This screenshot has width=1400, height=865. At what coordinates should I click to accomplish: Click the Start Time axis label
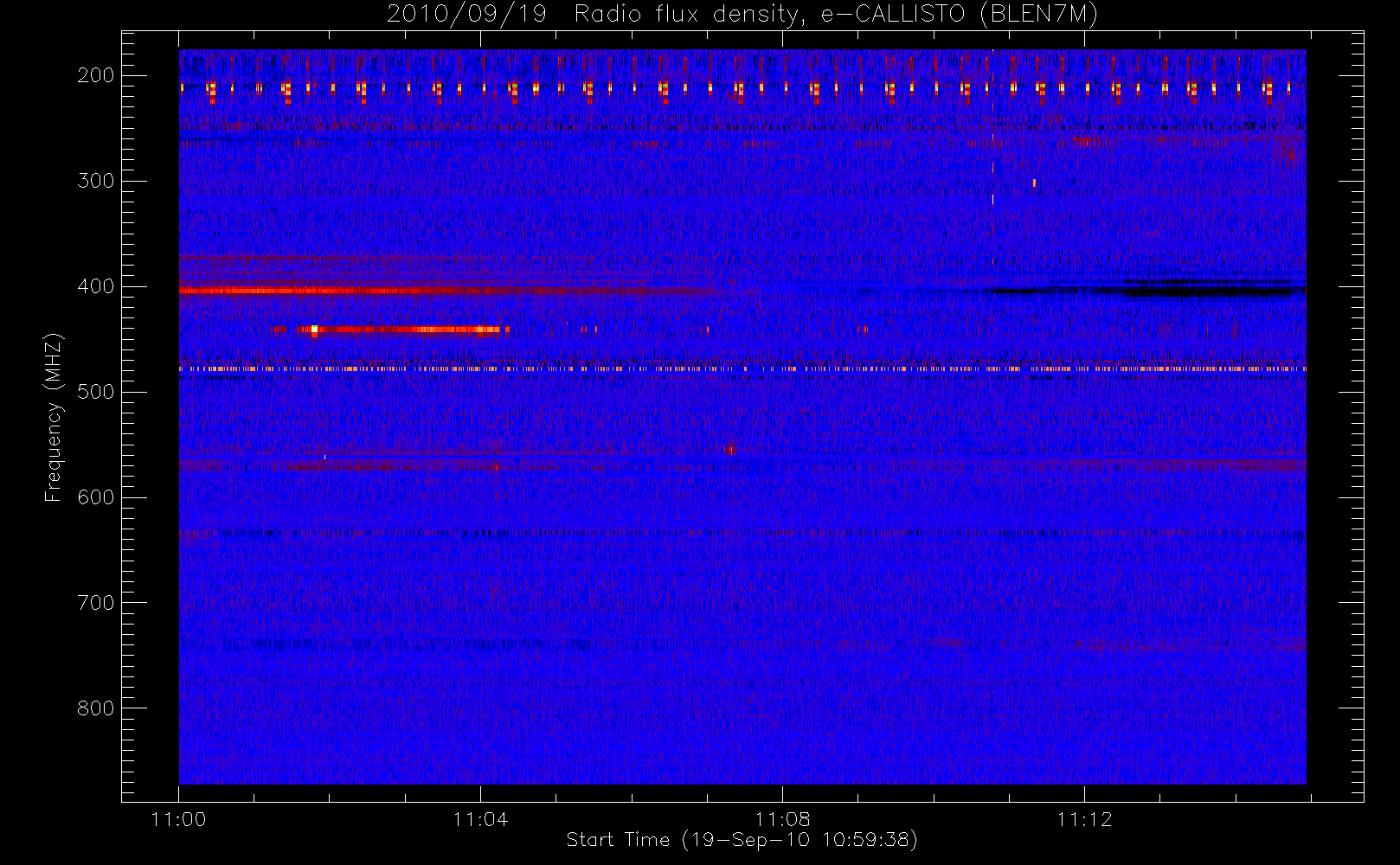pyautogui.click(x=742, y=840)
